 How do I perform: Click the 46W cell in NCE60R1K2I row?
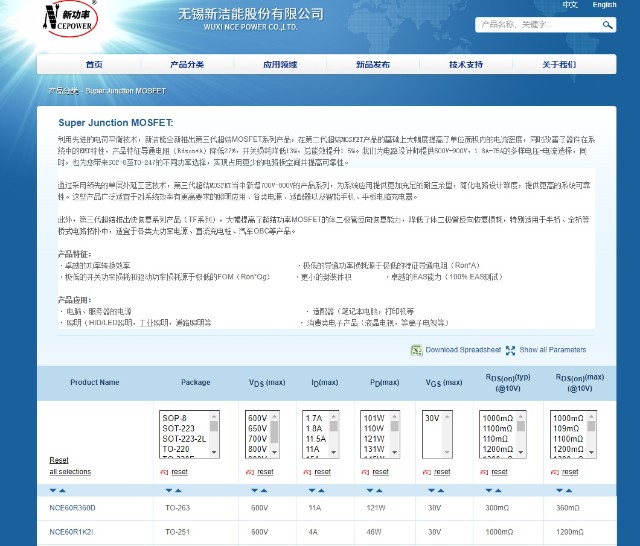point(374,532)
